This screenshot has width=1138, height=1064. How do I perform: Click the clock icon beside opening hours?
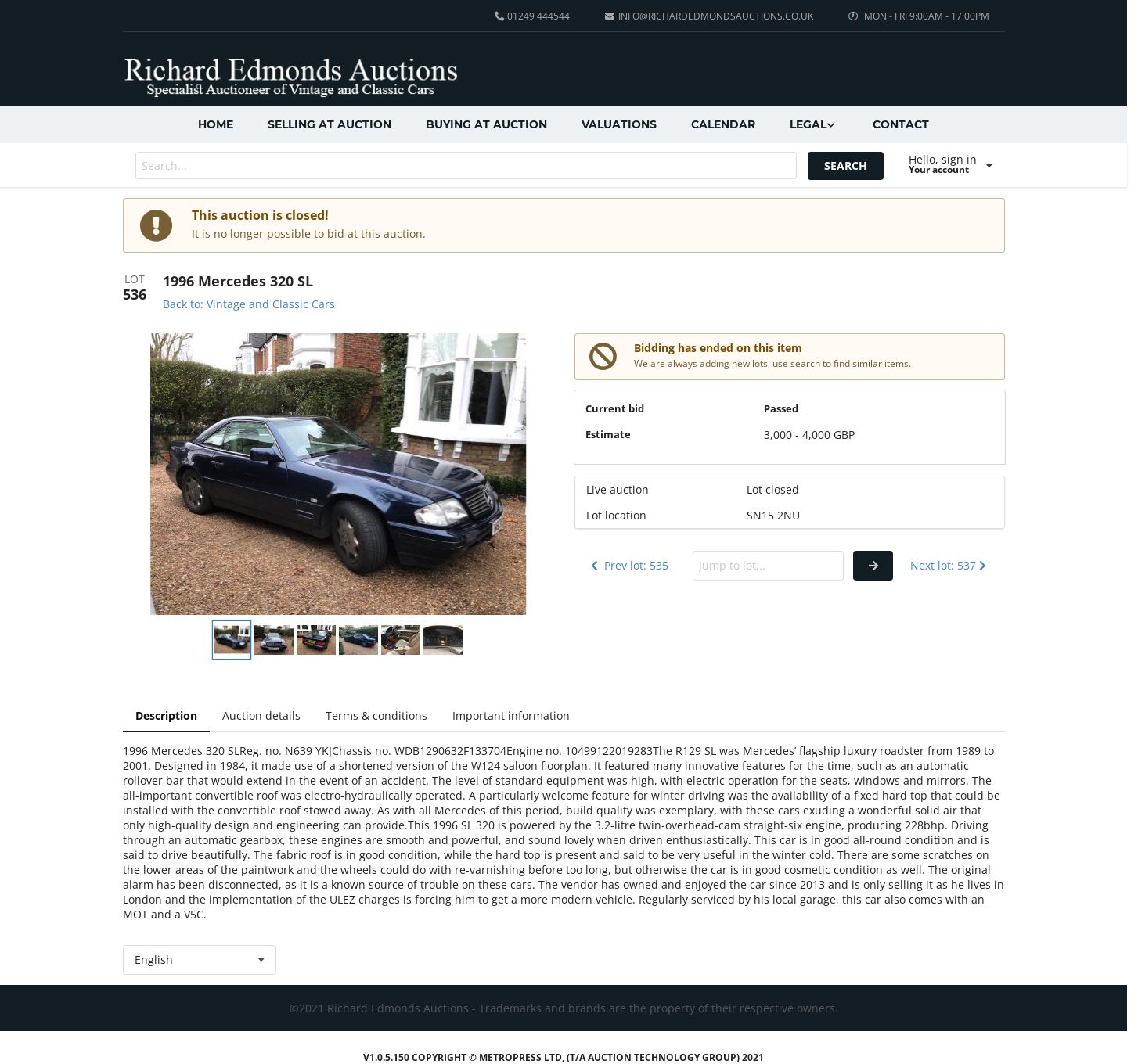[853, 16]
